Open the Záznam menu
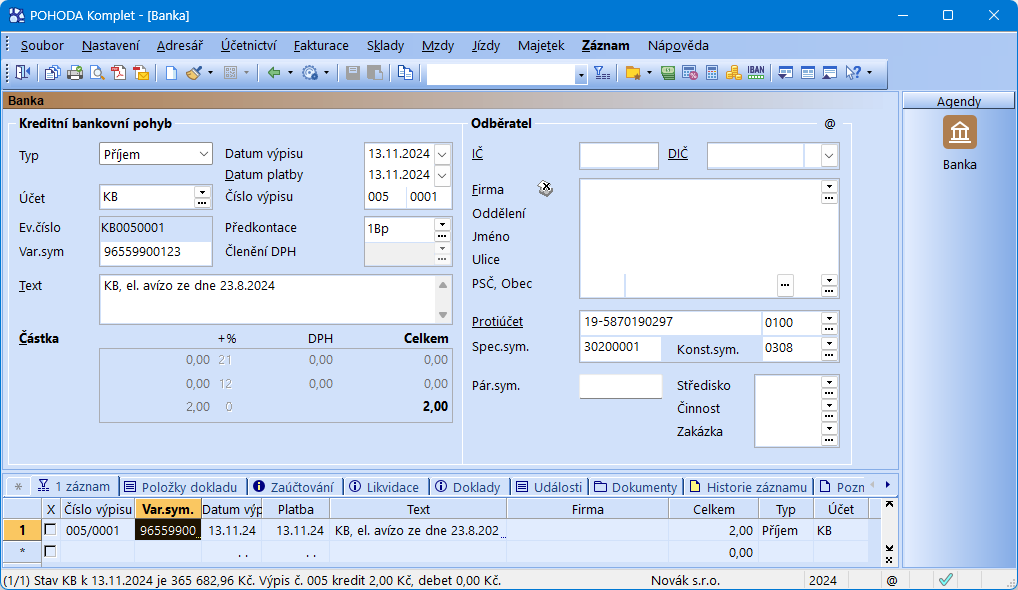Image resolution: width=1018 pixels, height=590 pixels. point(606,45)
